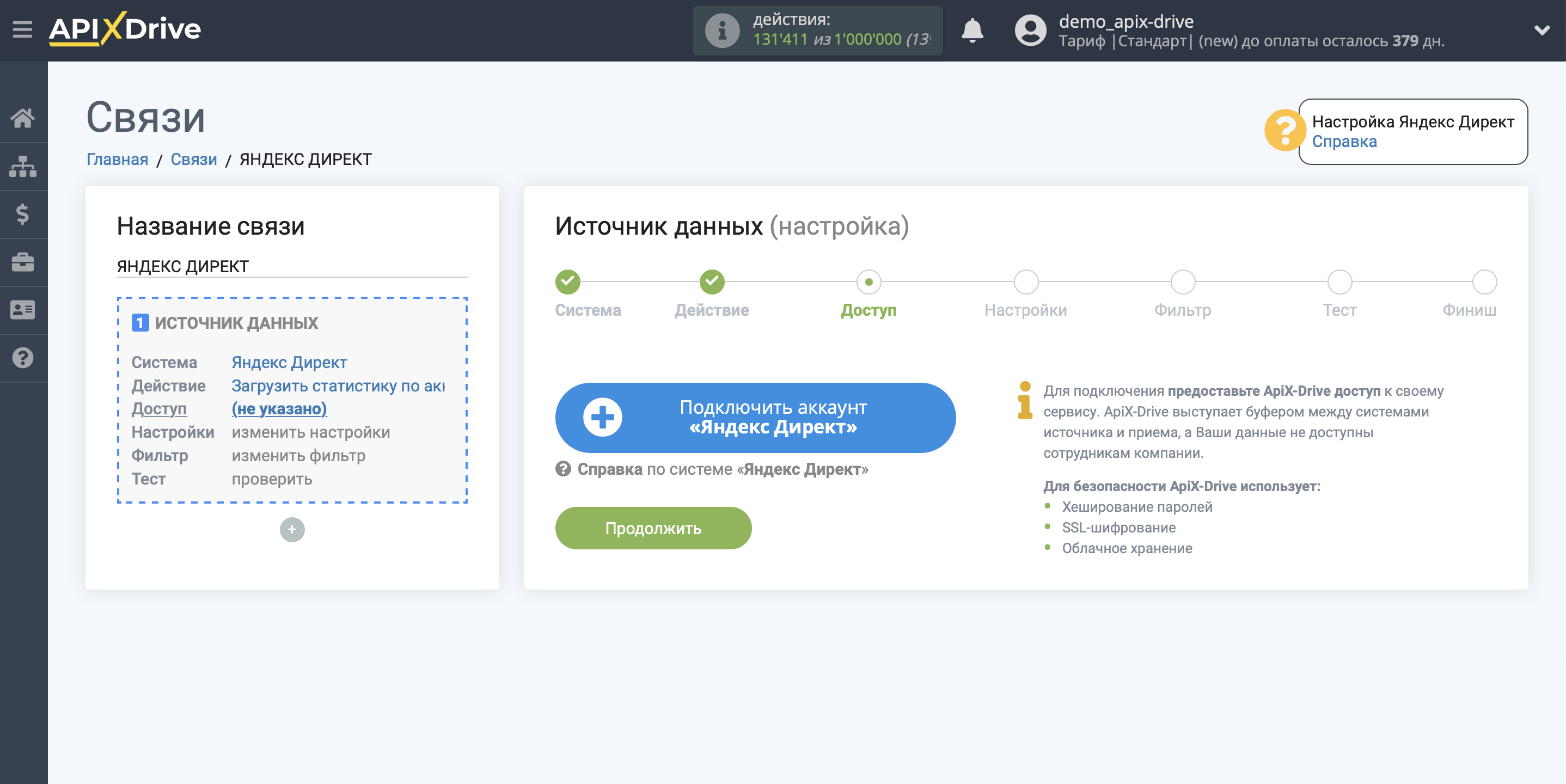Open the notifications bell

[x=972, y=30]
